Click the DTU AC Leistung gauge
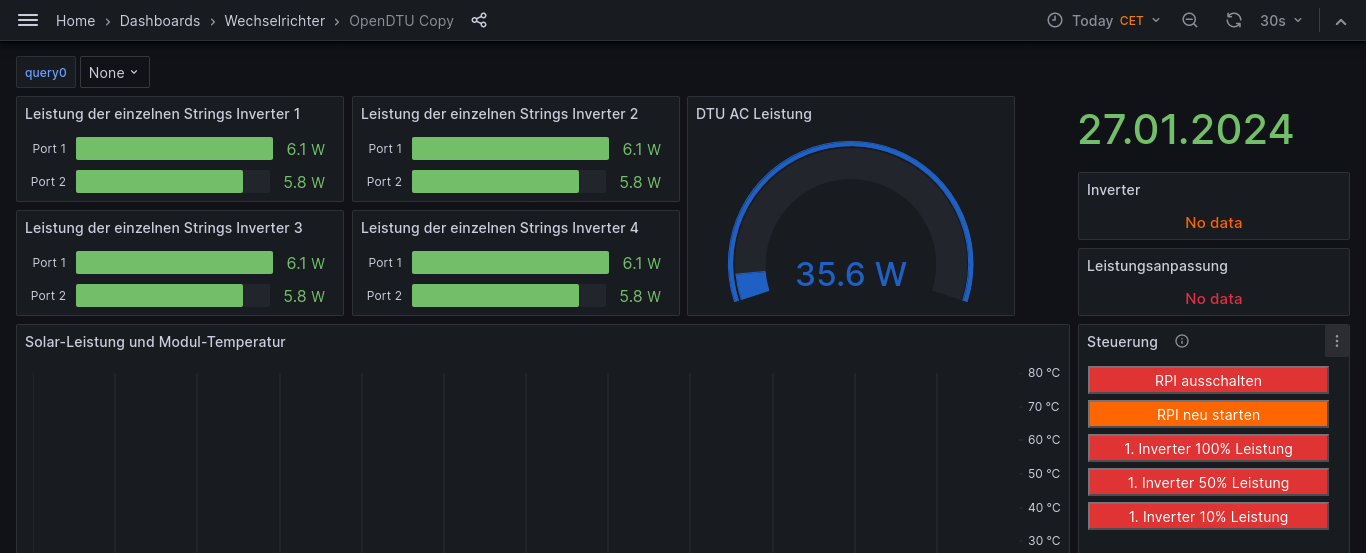Screen dimensions: 1366x553 point(850,230)
